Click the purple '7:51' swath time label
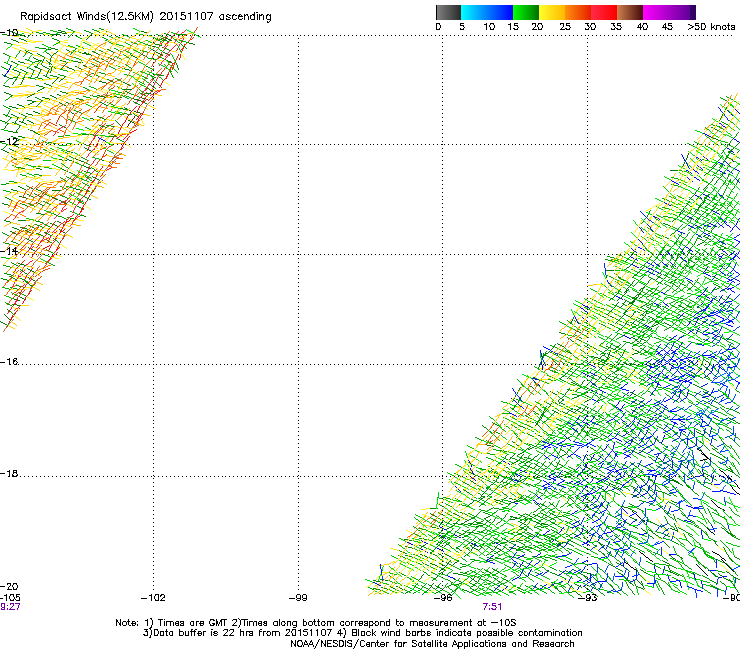Screen dimensions: 740x650 point(492,607)
